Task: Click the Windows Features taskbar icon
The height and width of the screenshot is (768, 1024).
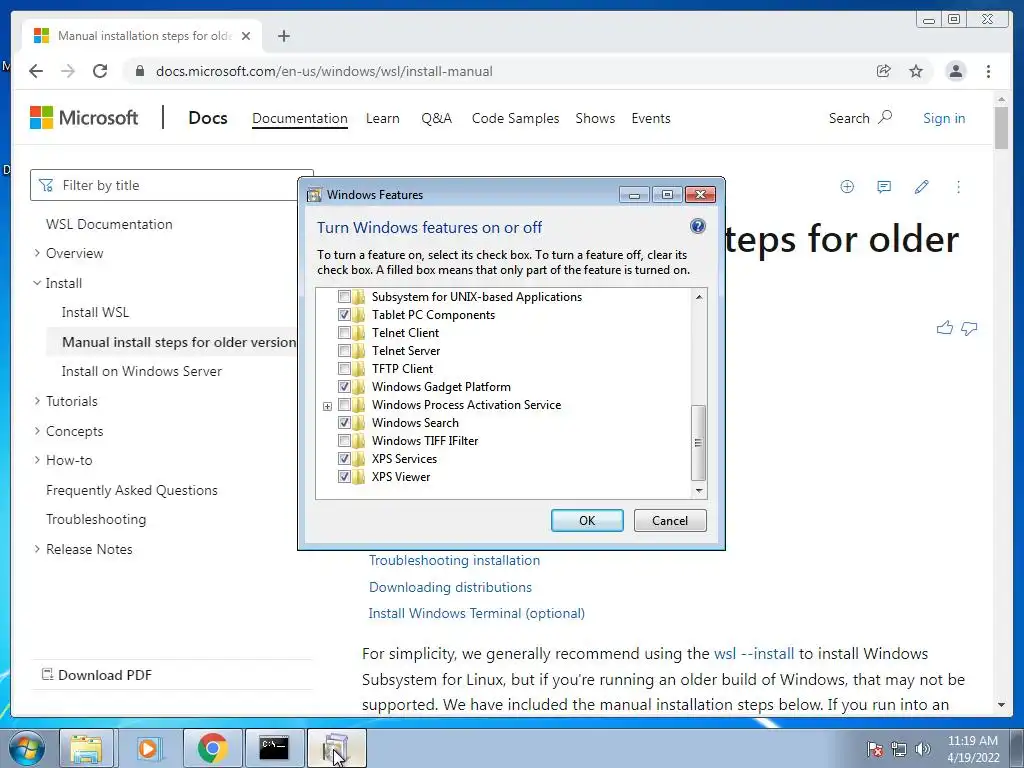Action: (336, 748)
